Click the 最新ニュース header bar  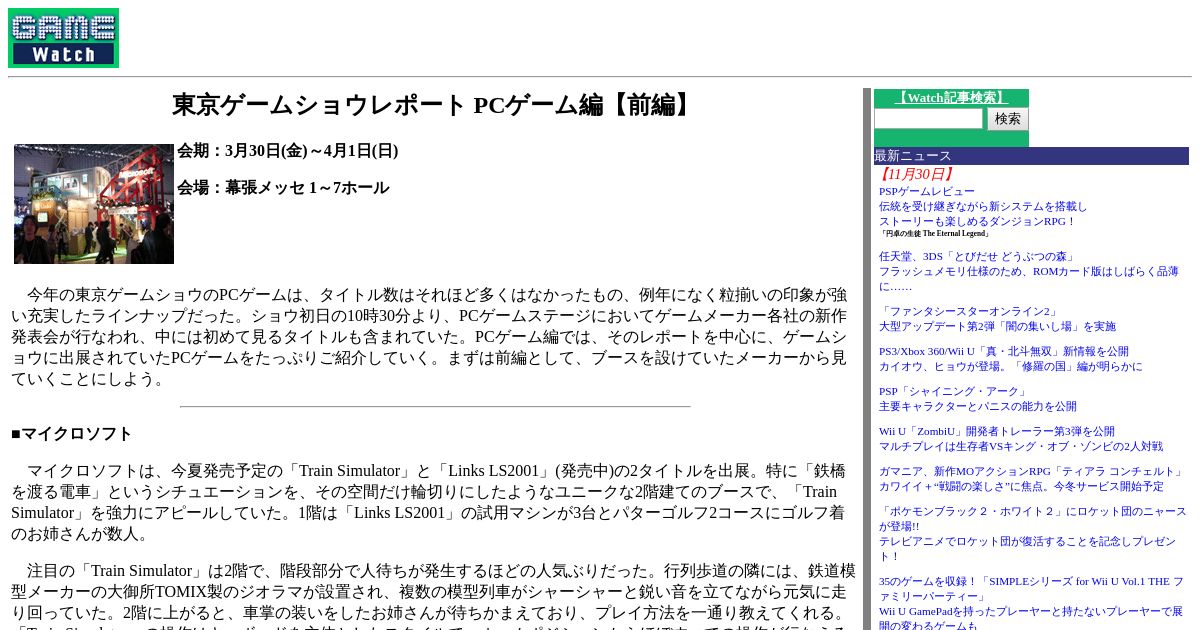[x=1031, y=156]
